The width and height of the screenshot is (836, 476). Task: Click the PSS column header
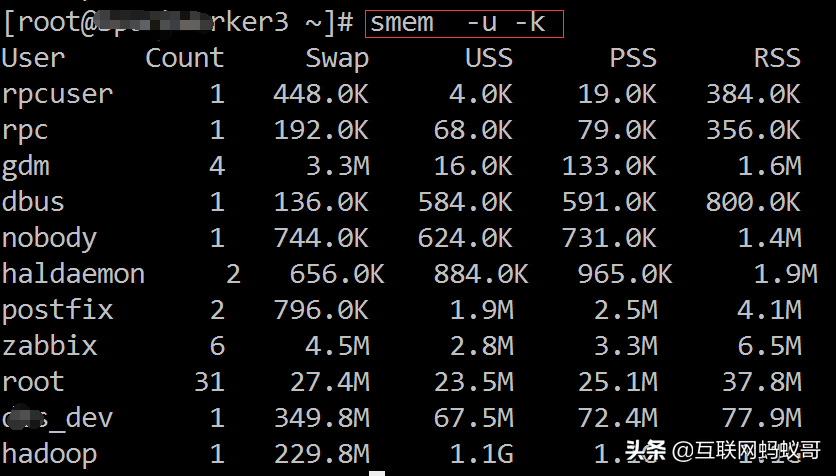click(x=632, y=58)
